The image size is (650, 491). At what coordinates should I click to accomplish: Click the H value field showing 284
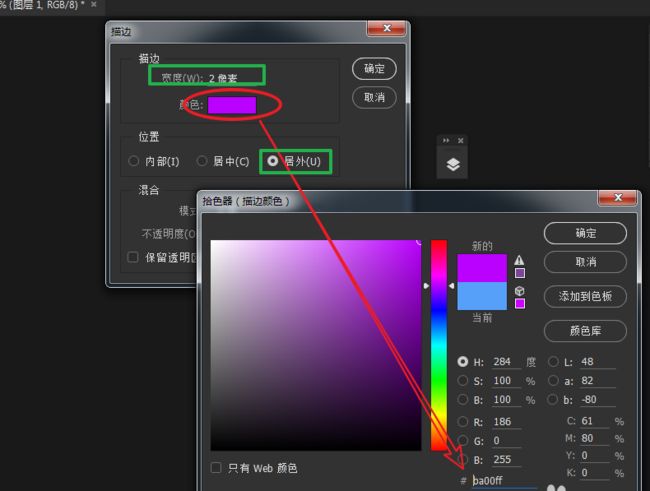click(507, 362)
